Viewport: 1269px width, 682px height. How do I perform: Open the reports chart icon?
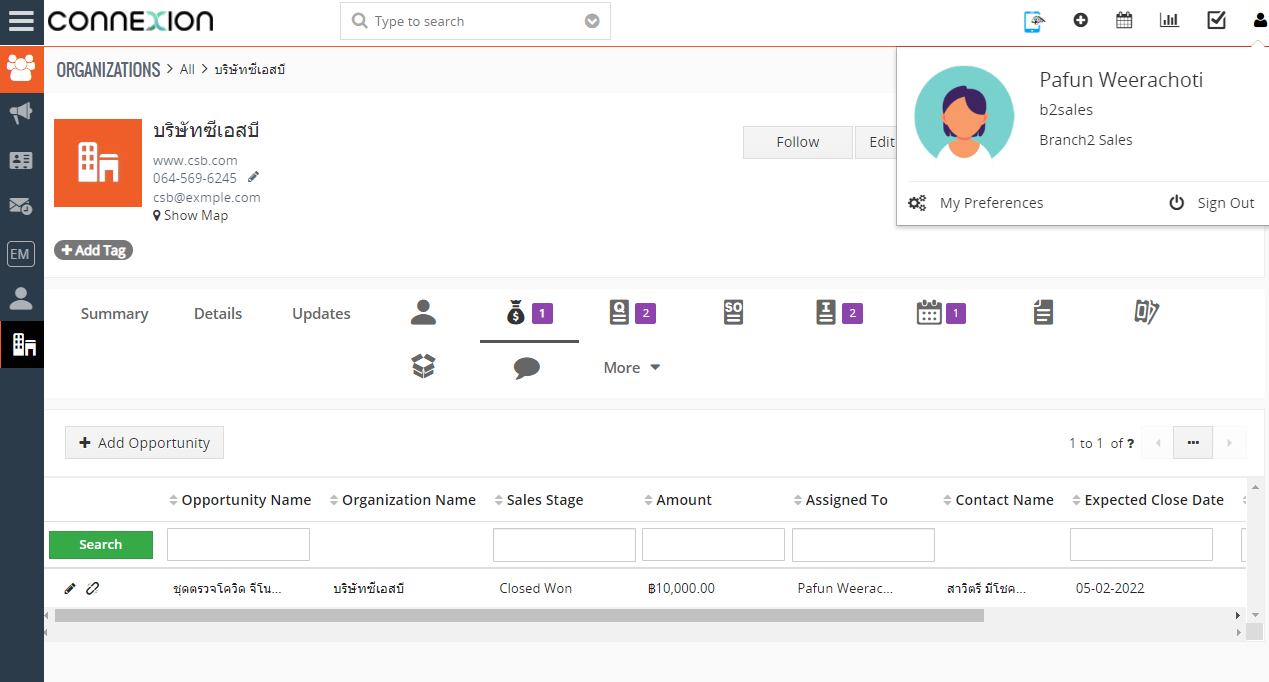[x=1169, y=20]
